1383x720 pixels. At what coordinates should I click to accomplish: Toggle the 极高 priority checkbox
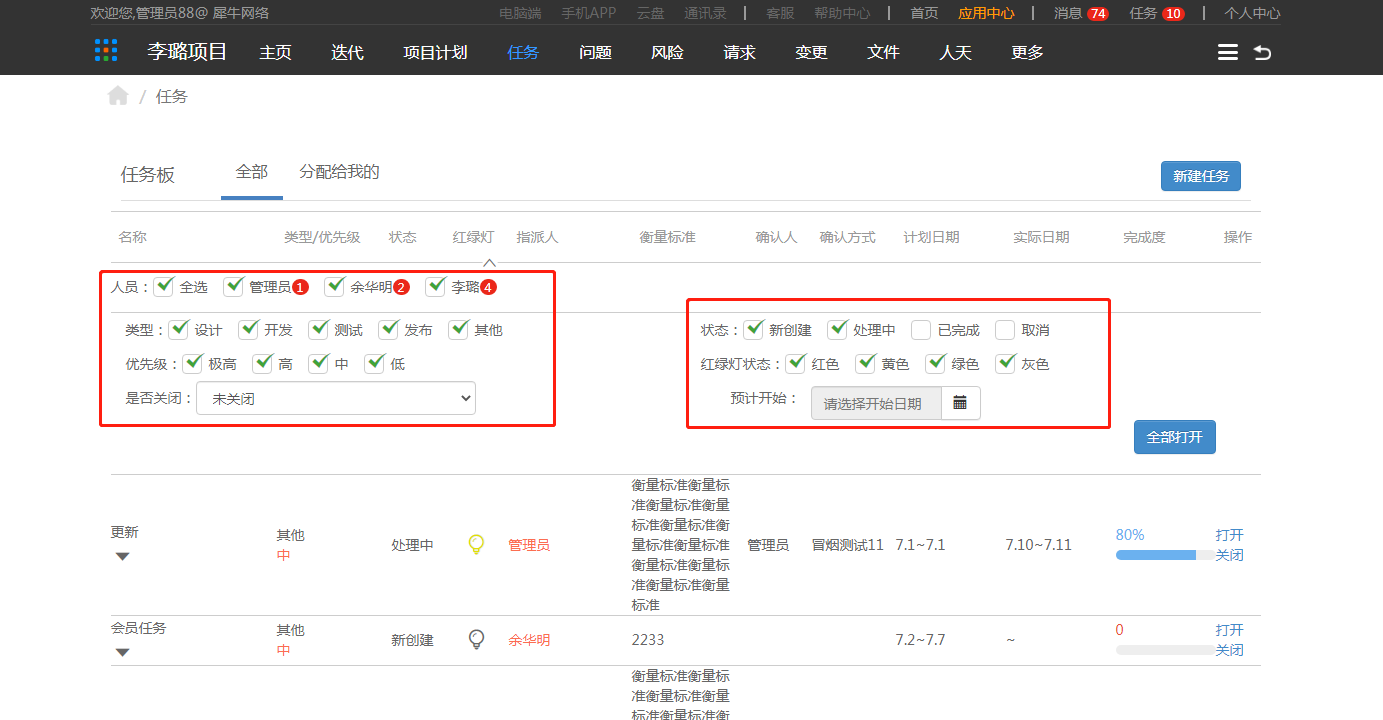(x=193, y=363)
